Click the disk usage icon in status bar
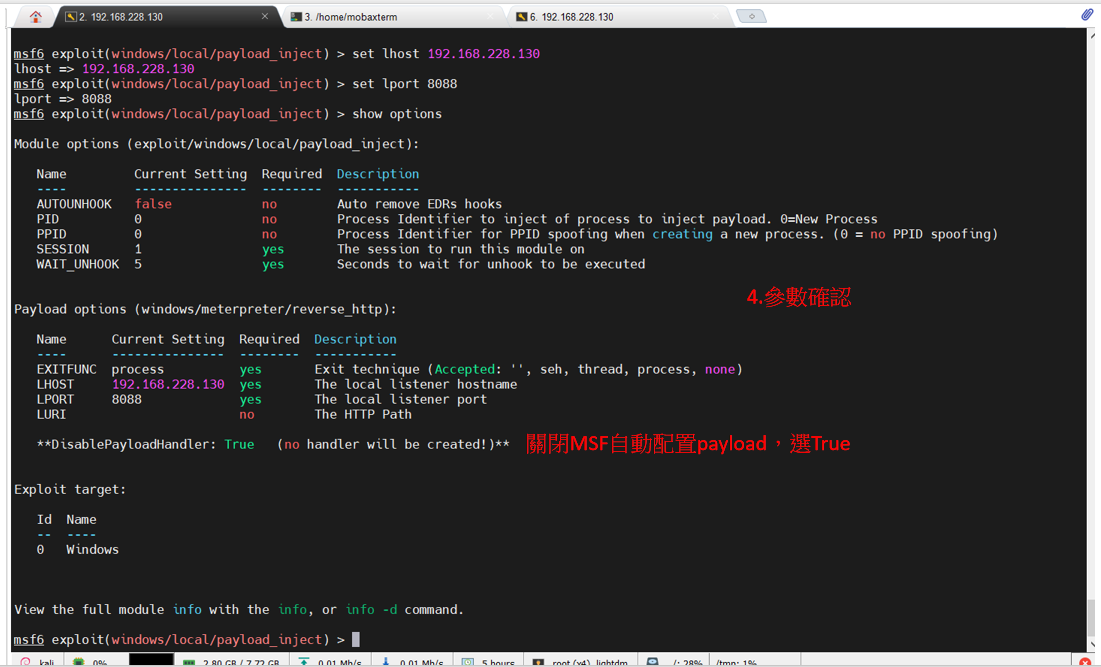The image size is (1101, 667). click(x=652, y=662)
